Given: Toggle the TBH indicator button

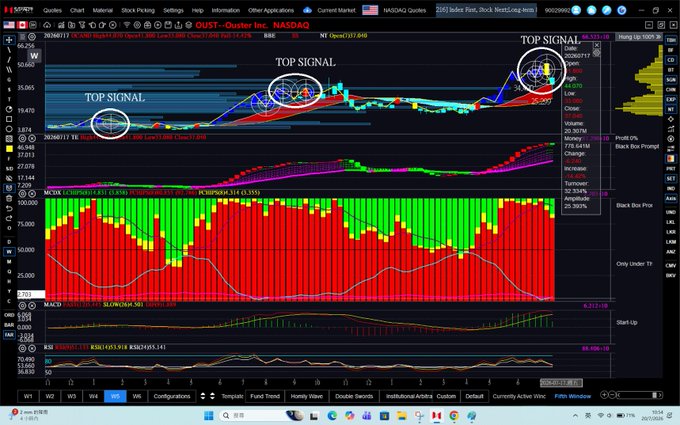Looking at the screenshot, I should click(670, 40).
